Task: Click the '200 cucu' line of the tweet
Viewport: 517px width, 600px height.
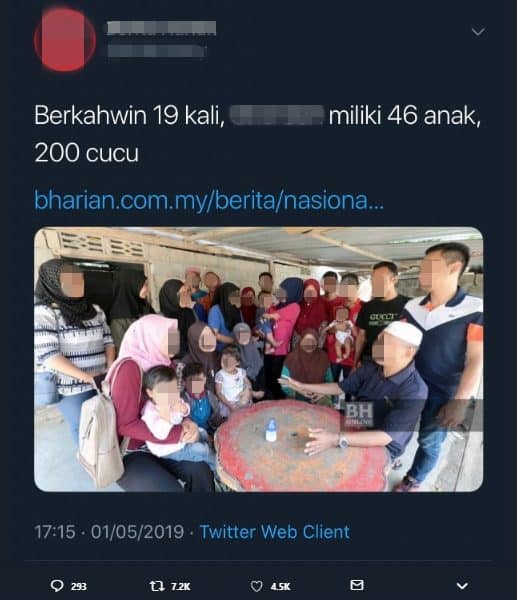Action: click(x=86, y=153)
